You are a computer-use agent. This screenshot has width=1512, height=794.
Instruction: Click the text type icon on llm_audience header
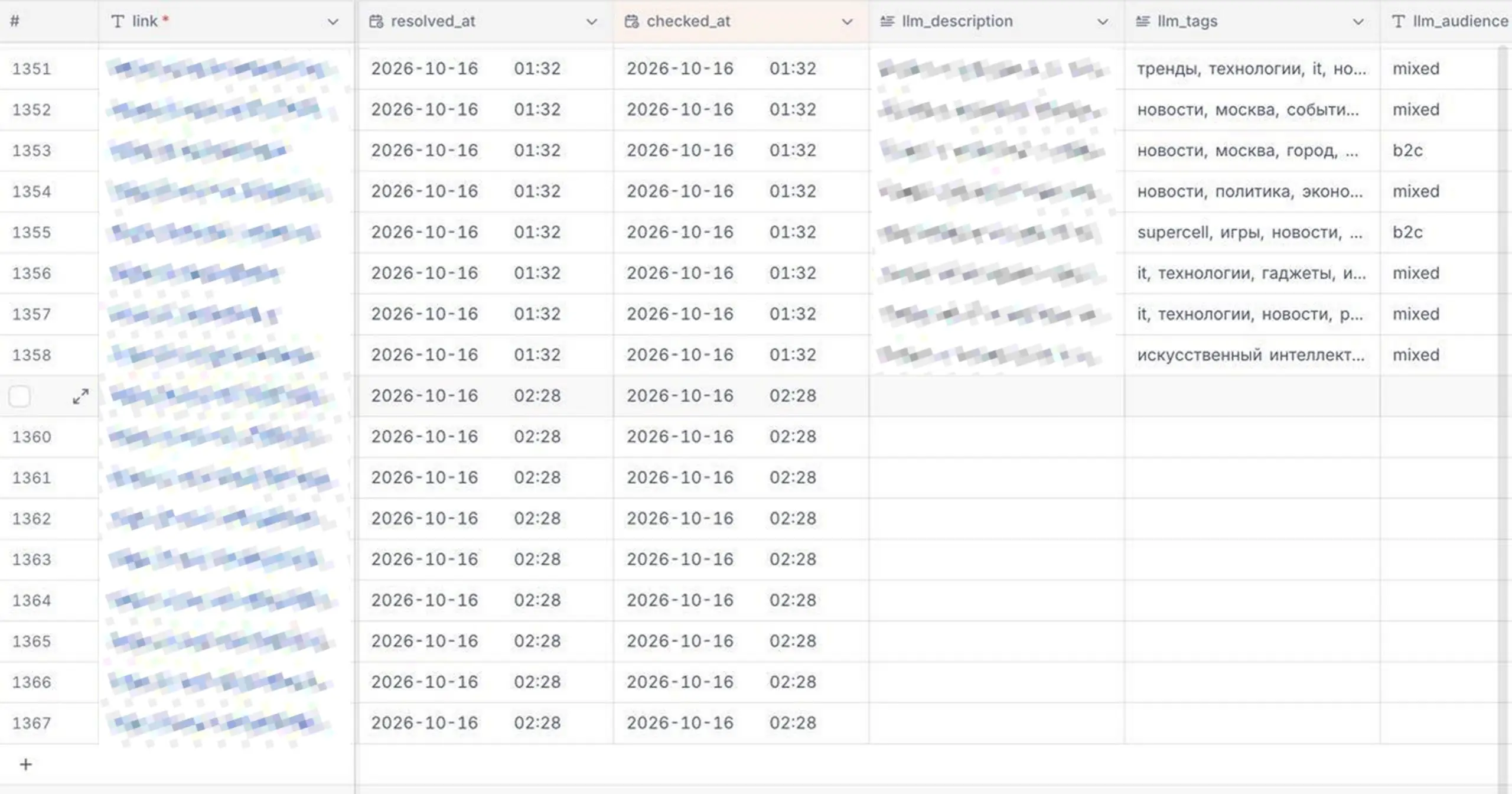pos(1398,22)
